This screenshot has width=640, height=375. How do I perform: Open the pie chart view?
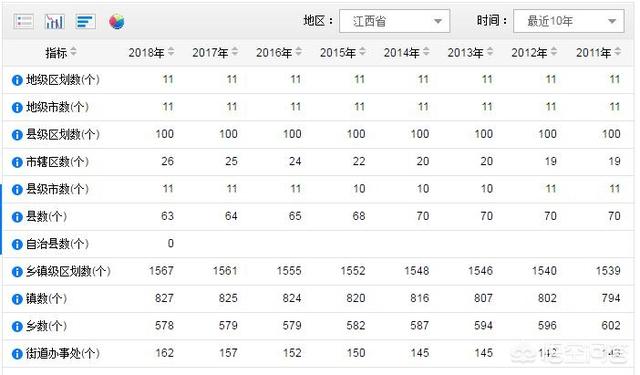pyautogui.click(x=116, y=22)
